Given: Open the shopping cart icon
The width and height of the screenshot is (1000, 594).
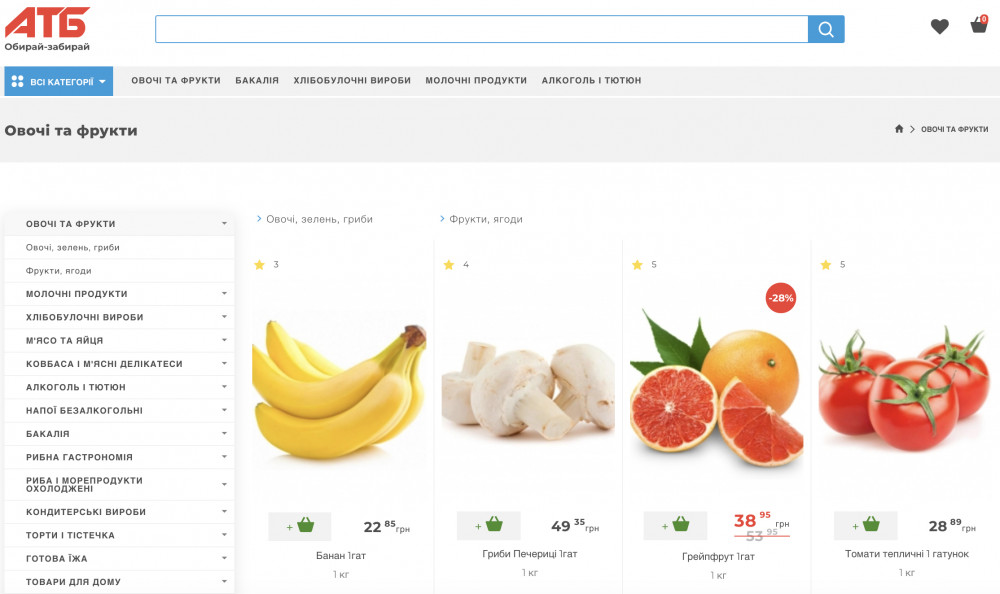Looking at the screenshot, I should click(979, 26).
